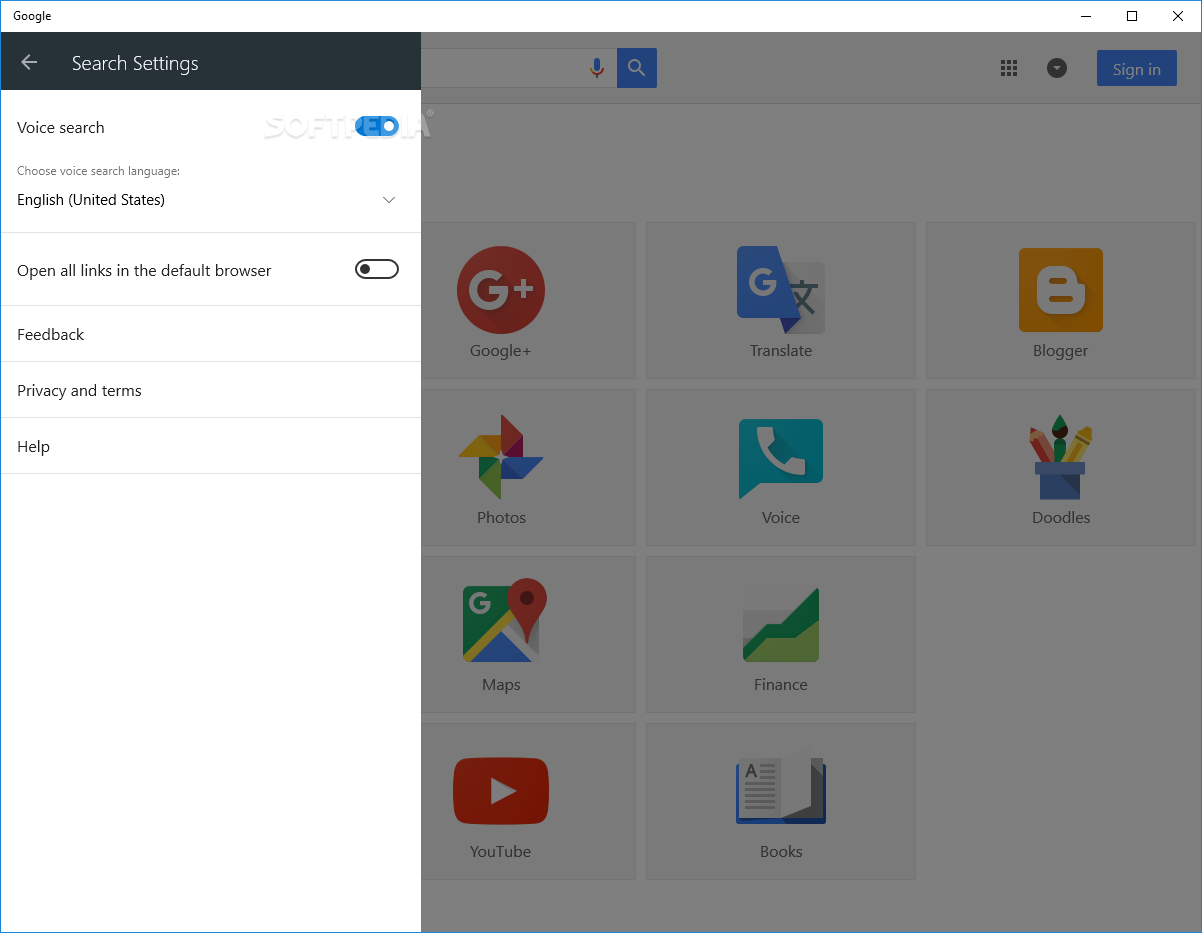Open the Translate tile
Viewport: 1202px width, 933px height.
pyautogui.click(x=781, y=300)
